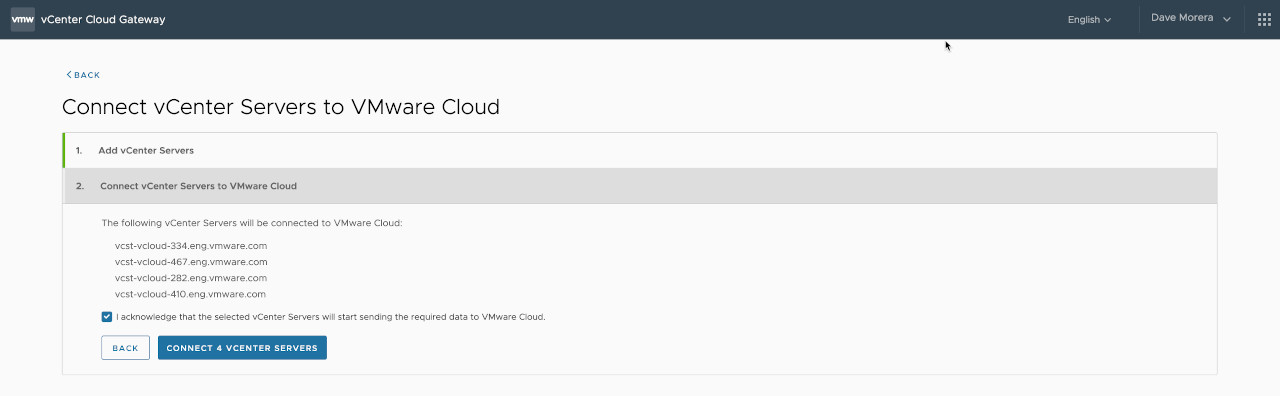Uncheck the data acknowledgment checkbox
The image size is (1280, 396).
pyautogui.click(x=107, y=317)
